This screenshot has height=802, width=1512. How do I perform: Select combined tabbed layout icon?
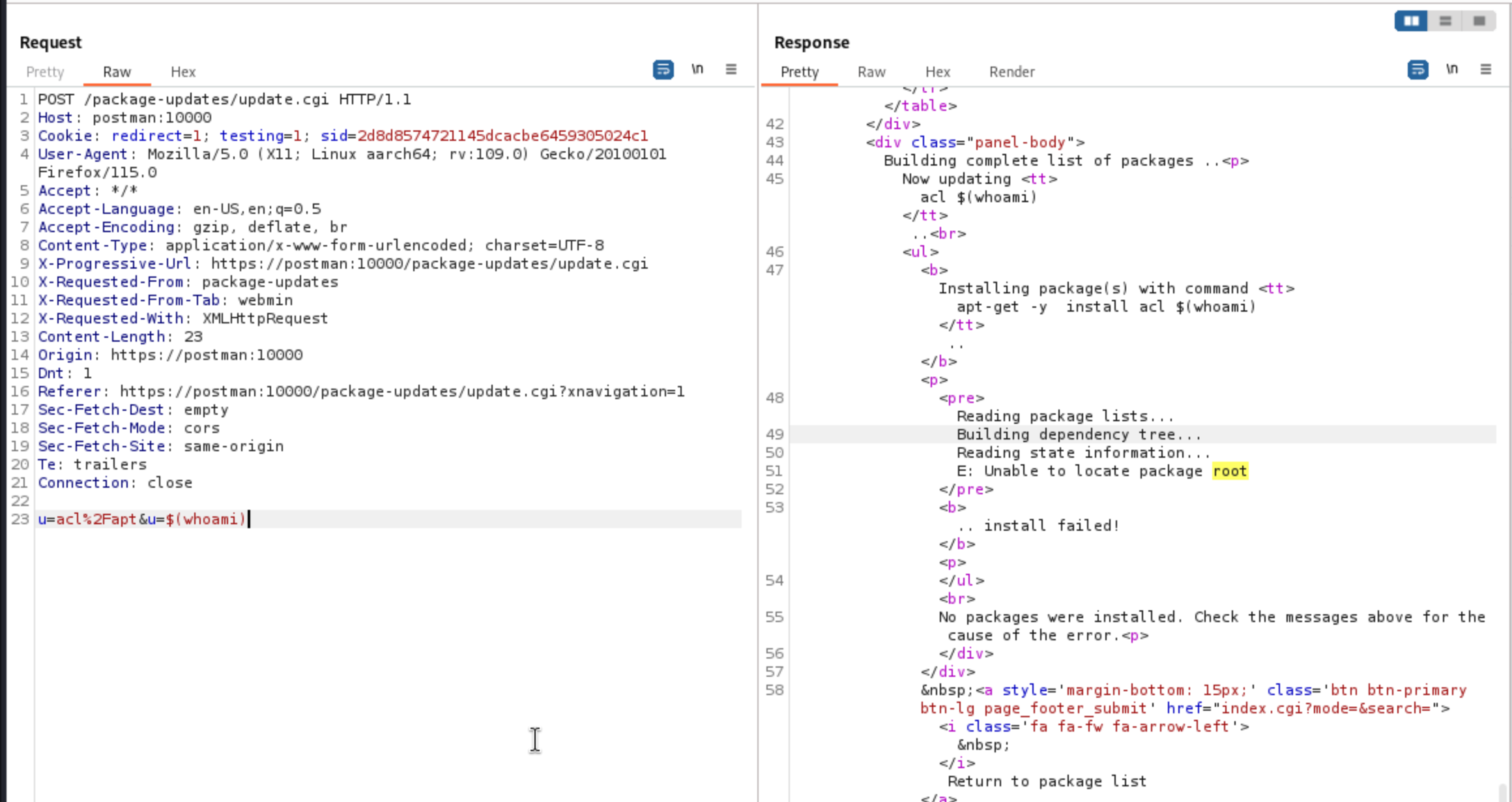click(1479, 21)
